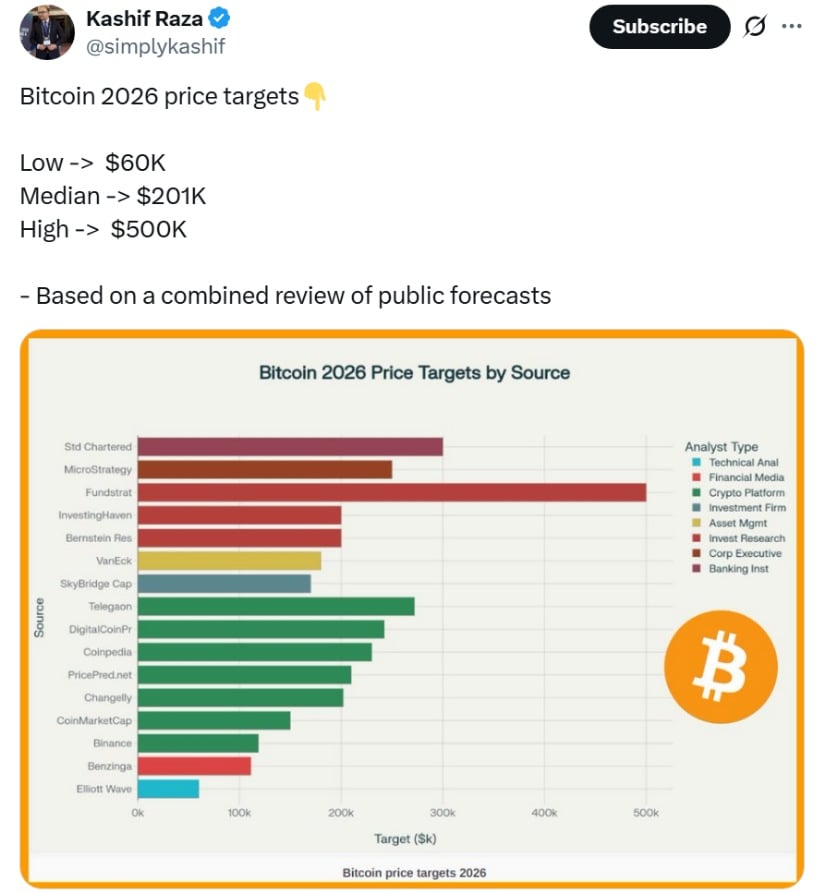The width and height of the screenshot is (825, 893).
Task: Open the Bitcoin price targets chart image
Action: pos(412,608)
